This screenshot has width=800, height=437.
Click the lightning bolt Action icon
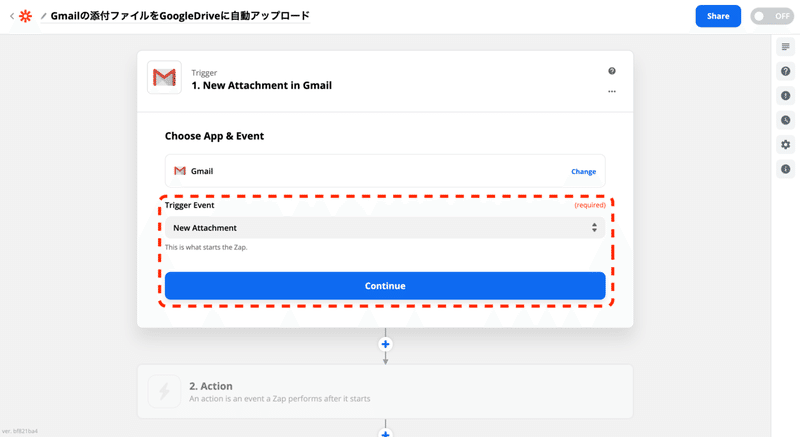(x=164, y=392)
